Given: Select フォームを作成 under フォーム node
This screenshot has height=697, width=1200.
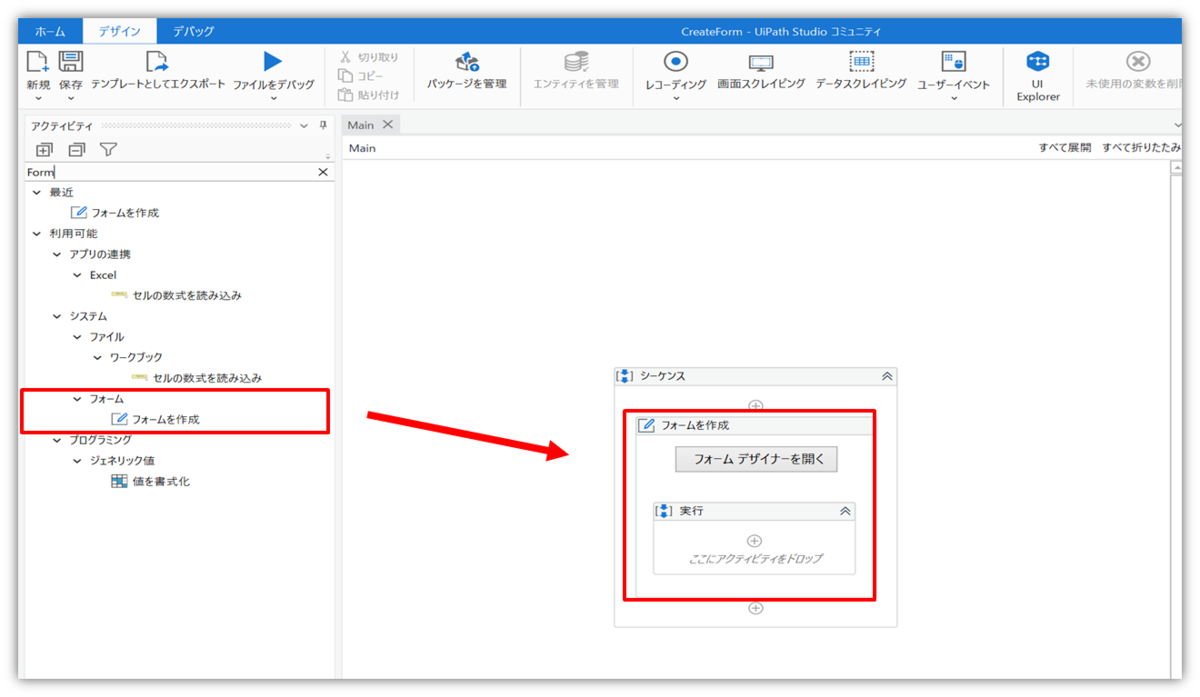Looking at the screenshot, I should (155, 419).
